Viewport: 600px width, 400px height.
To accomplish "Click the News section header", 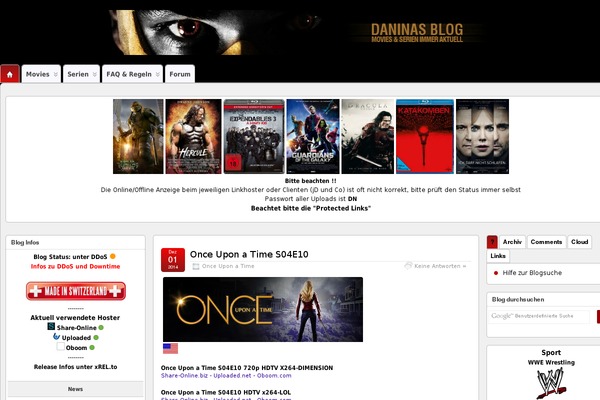I will point(75,389).
